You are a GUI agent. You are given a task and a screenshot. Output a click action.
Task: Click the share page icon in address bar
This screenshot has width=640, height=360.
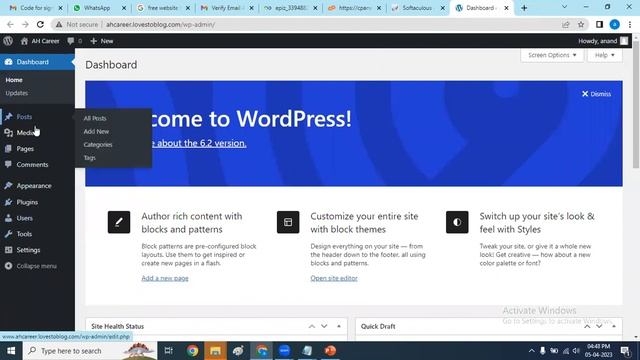(x=566, y=24)
